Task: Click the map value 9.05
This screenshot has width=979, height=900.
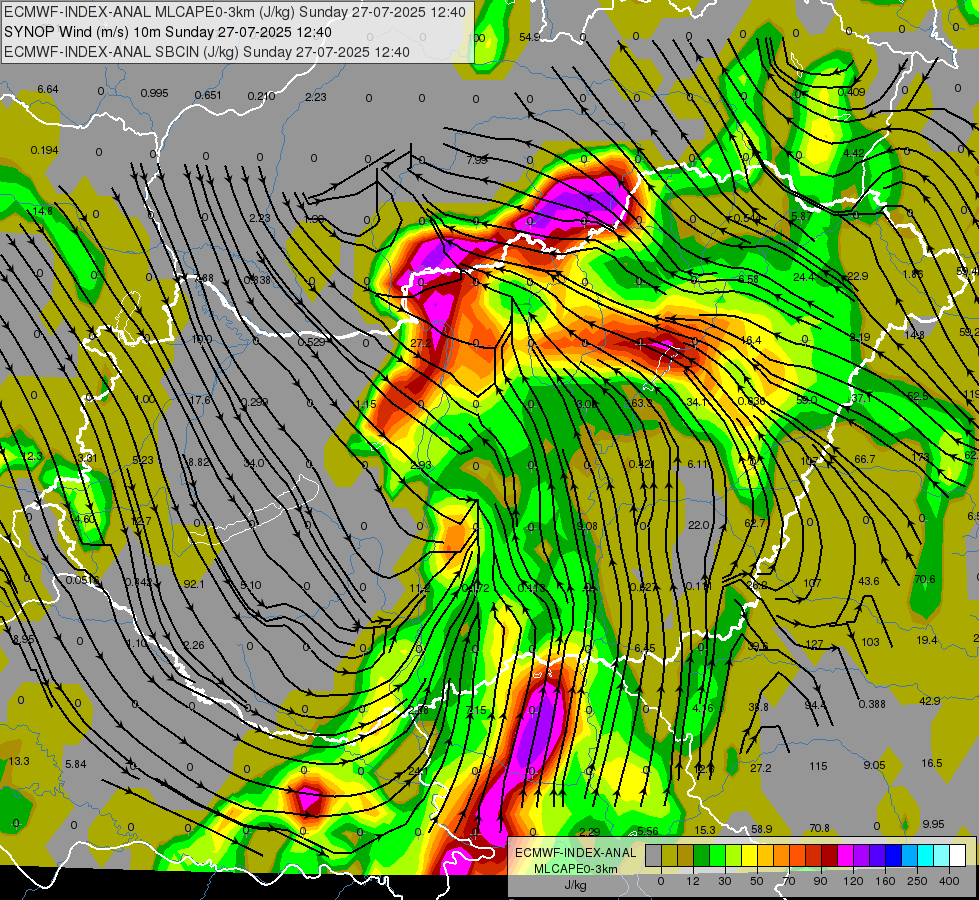Action: pos(874,764)
